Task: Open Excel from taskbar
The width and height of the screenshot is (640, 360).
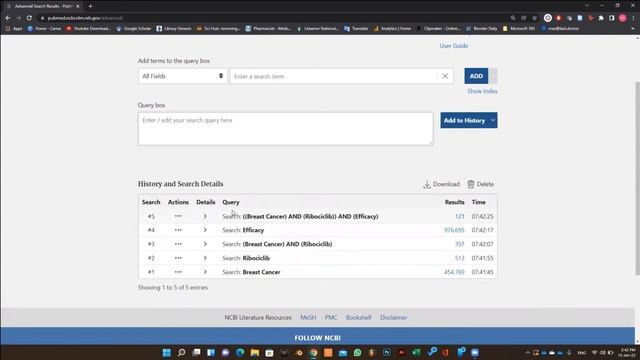Action: [x=416, y=353]
